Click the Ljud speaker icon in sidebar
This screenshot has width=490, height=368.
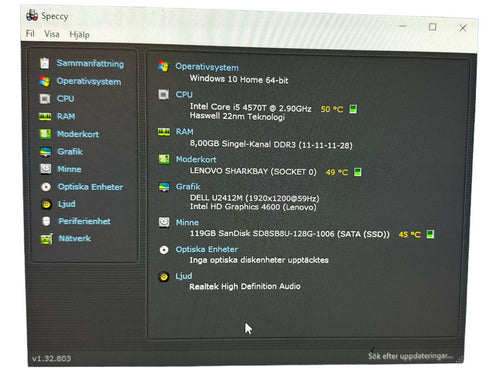point(46,204)
